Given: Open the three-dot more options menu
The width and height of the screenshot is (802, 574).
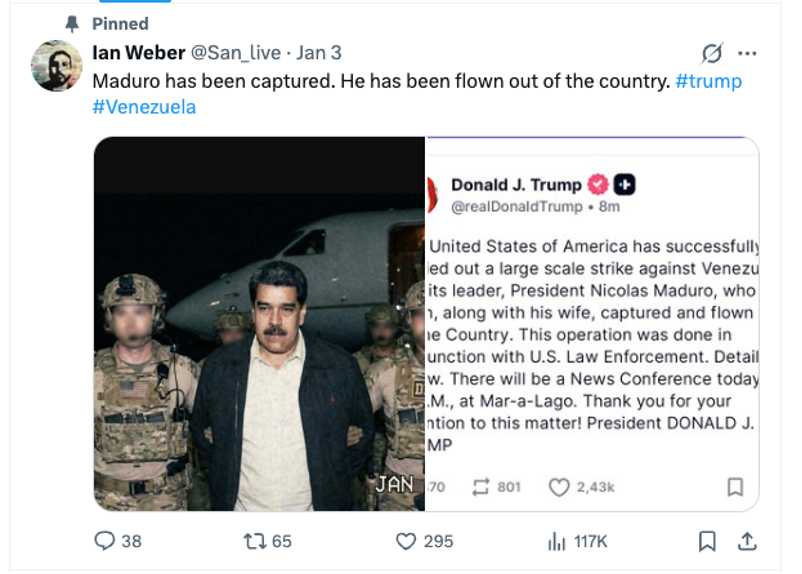Looking at the screenshot, I should coord(747,53).
